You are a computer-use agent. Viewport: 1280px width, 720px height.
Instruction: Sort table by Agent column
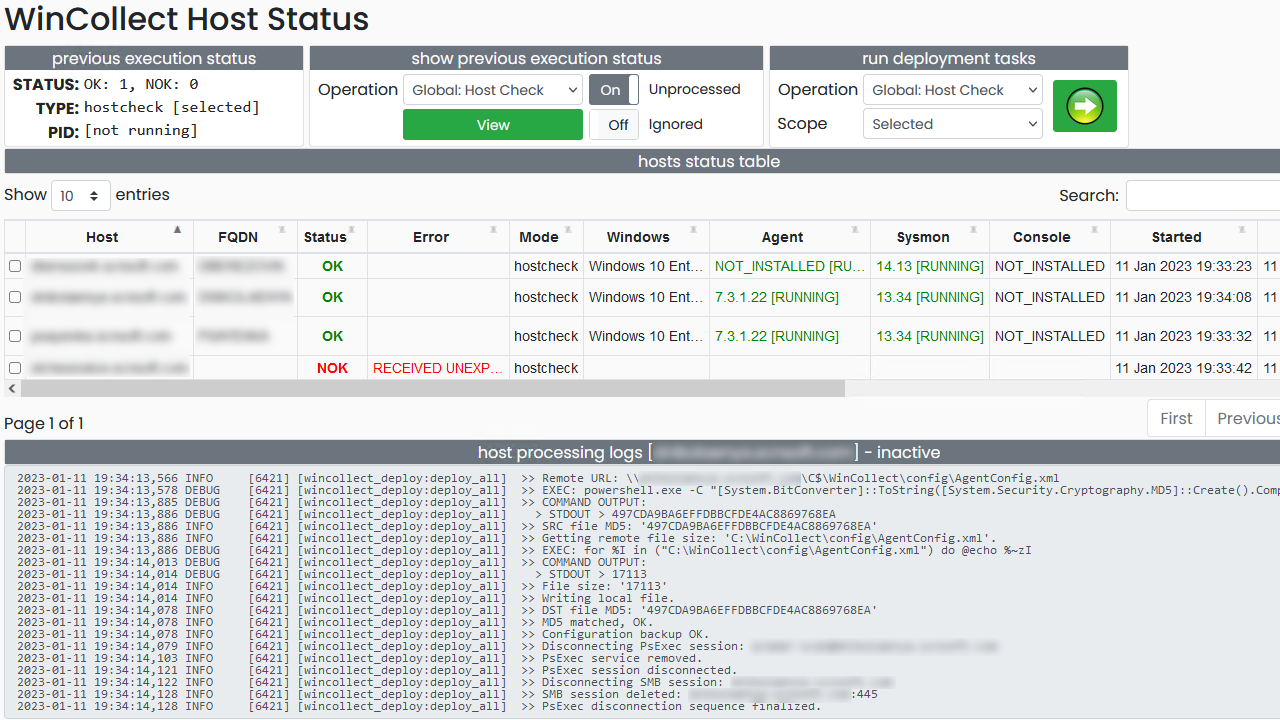coord(782,237)
